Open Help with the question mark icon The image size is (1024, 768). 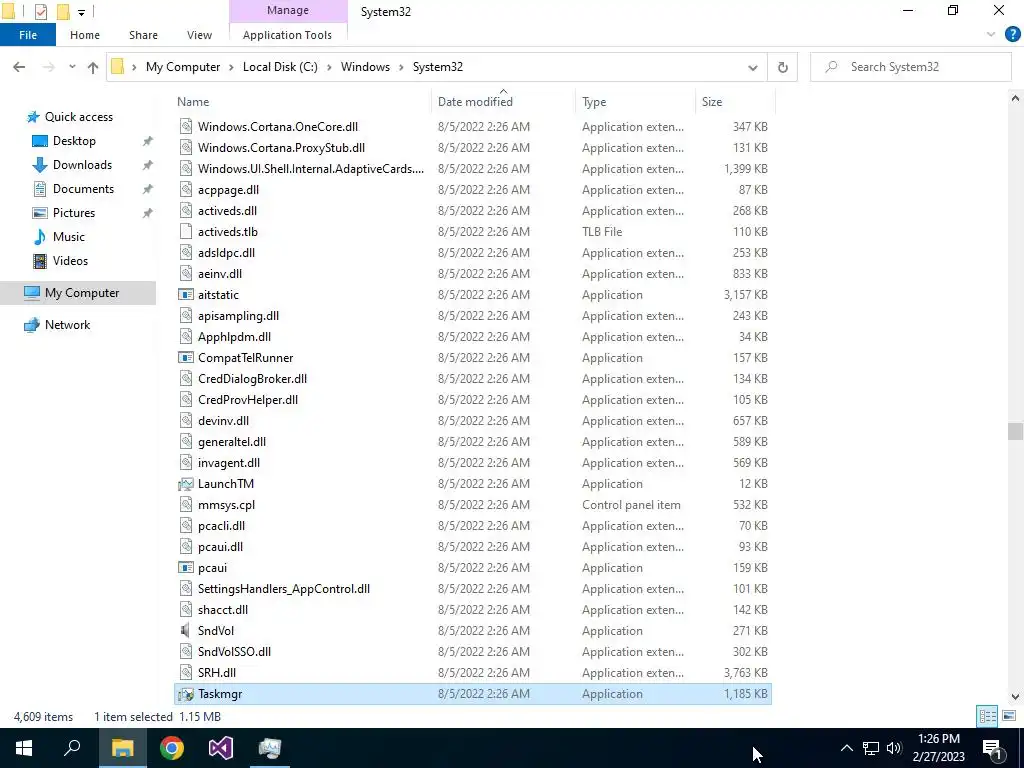point(1012,35)
